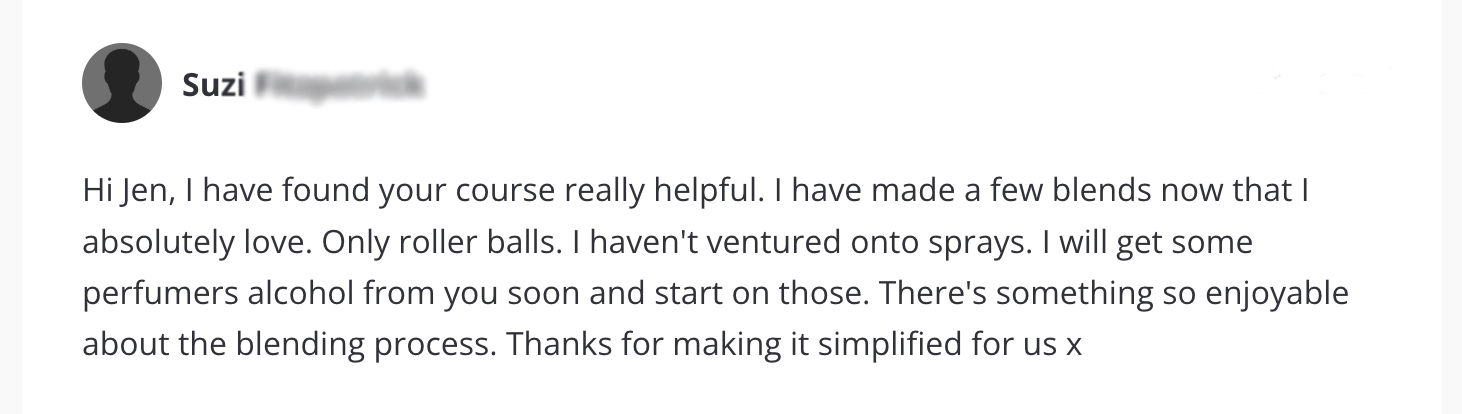
Task: Click the faint mark at the comment's top right
Action: 1330,82
